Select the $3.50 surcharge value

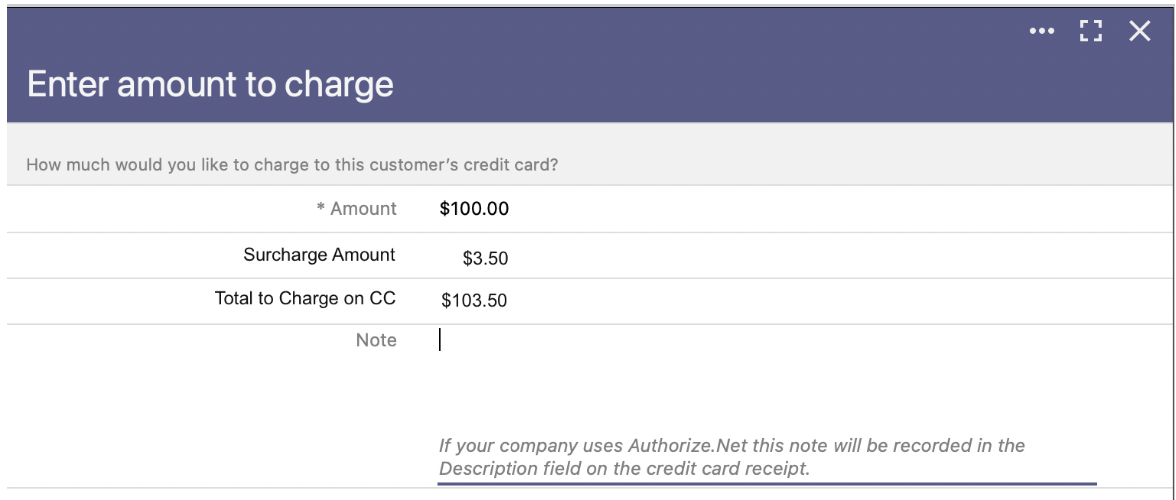(x=485, y=259)
